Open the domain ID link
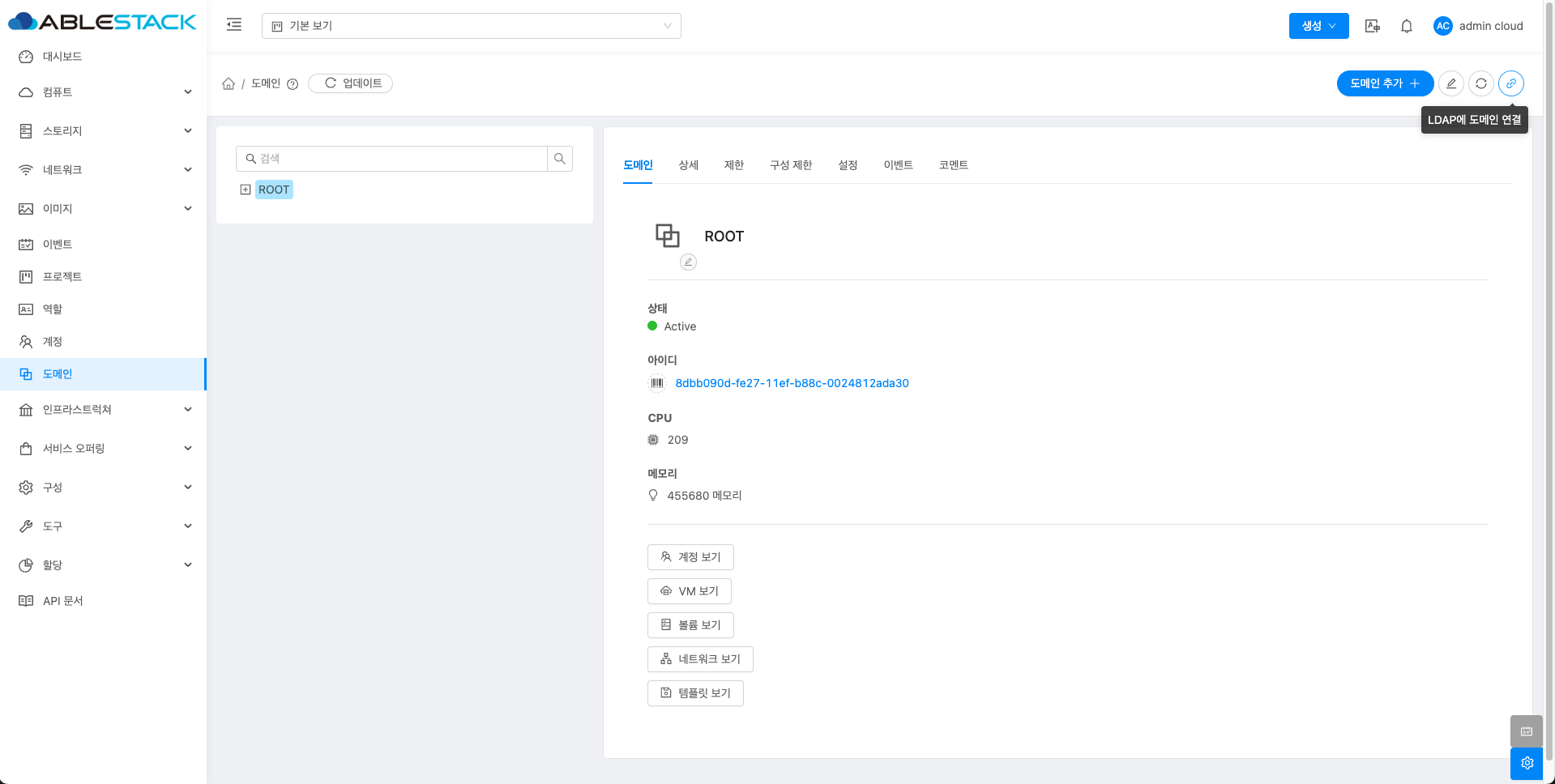The height and width of the screenshot is (784, 1555). [x=792, y=383]
